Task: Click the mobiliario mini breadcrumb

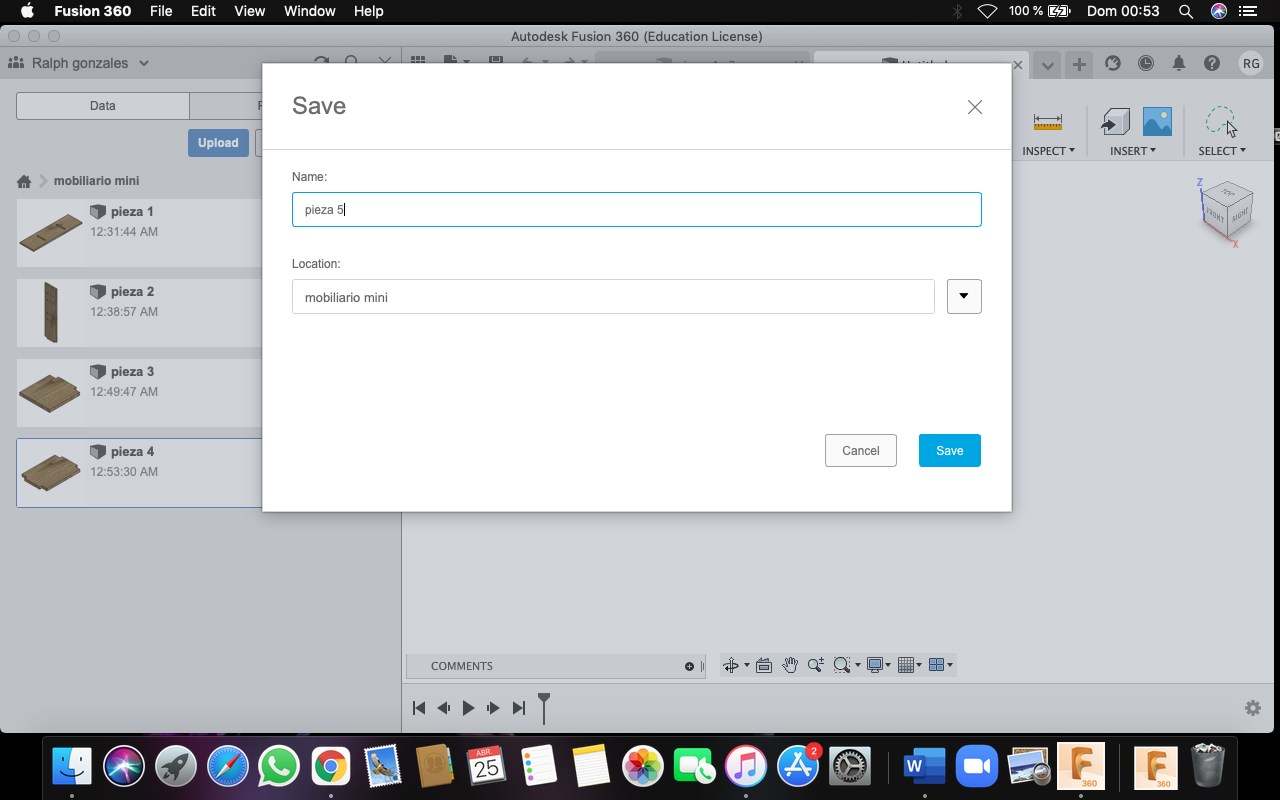Action: pos(96,181)
